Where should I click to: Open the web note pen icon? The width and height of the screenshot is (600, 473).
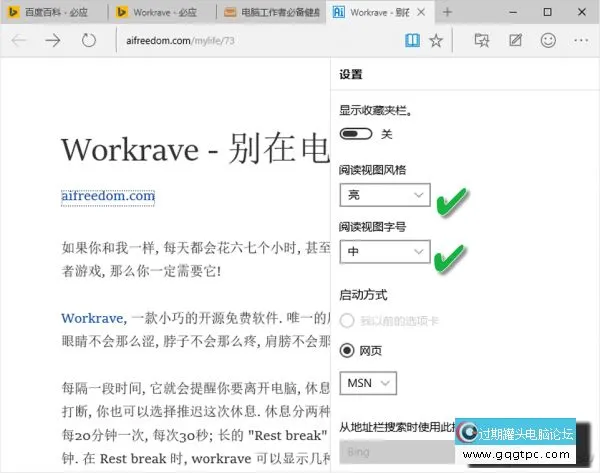(515, 41)
